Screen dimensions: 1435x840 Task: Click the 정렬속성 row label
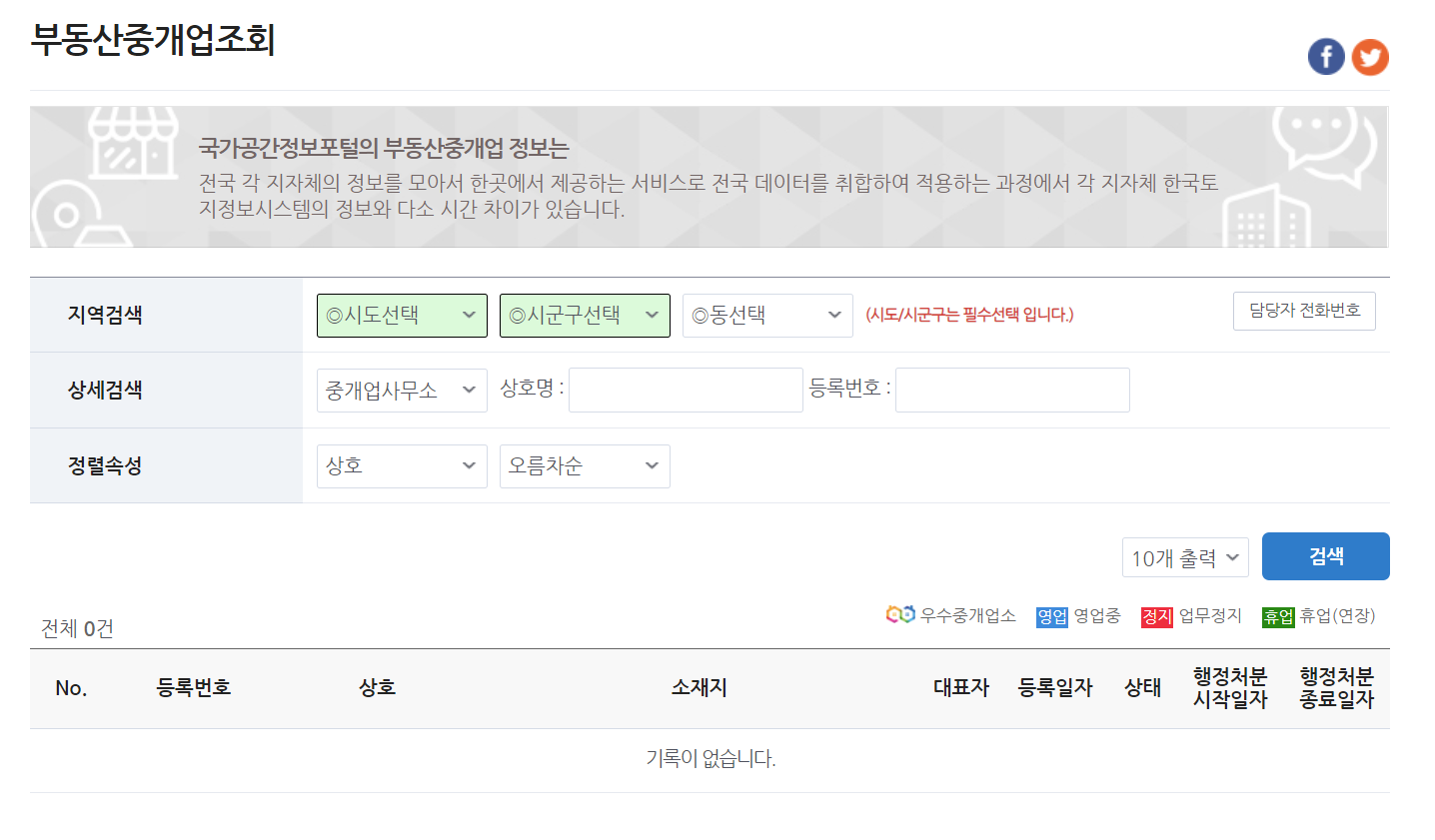pos(105,465)
